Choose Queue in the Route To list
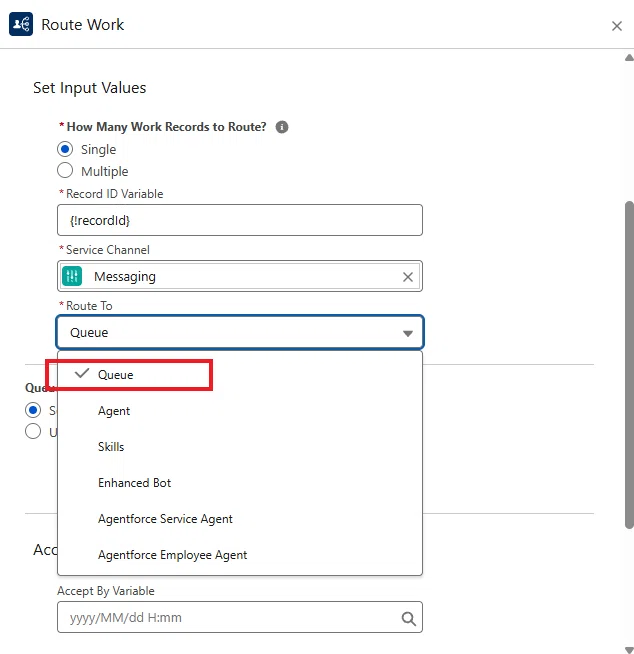The image size is (634, 654). pyautogui.click(x=240, y=375)
